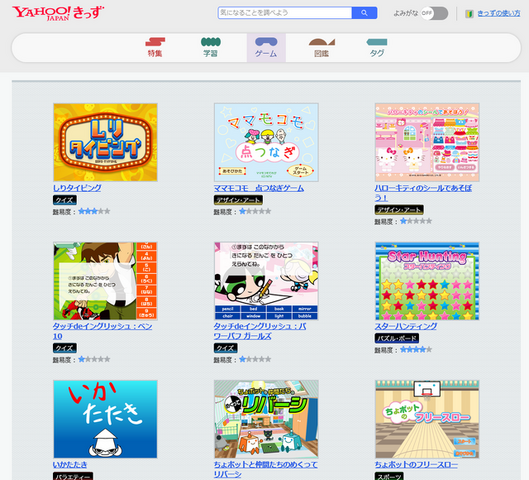Image resolution: width=529 pixels, height=480 pixels.
Task: Select the ゲーム navigation tab
Action: pos(266,48)
